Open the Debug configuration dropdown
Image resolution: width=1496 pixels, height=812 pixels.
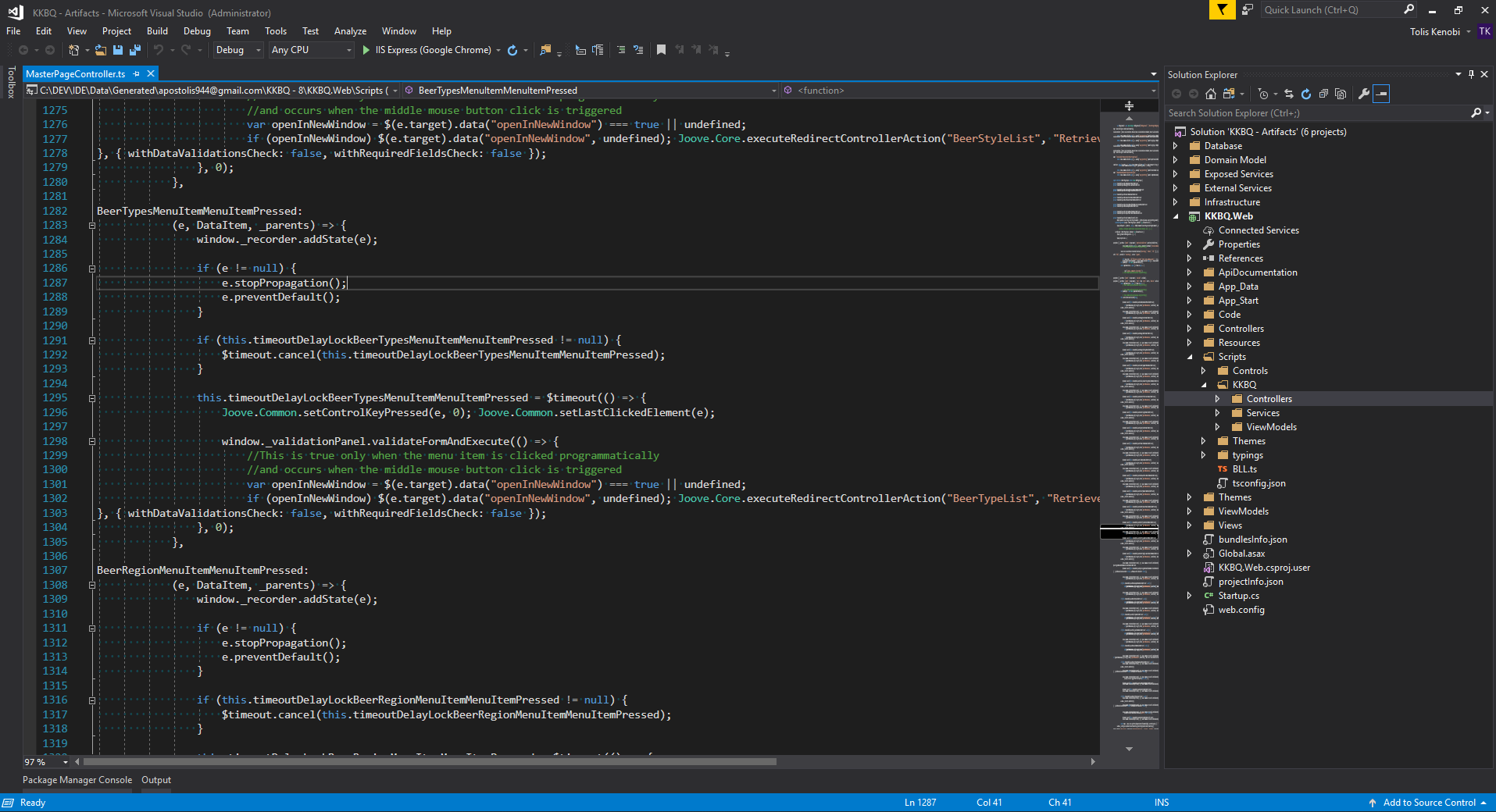[x=258, y=50]
